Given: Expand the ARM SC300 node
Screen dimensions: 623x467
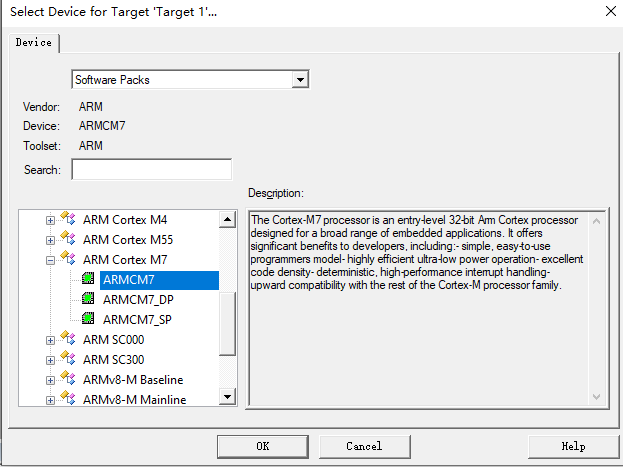Looking at the screenshot, I should [x=50, y=360].
